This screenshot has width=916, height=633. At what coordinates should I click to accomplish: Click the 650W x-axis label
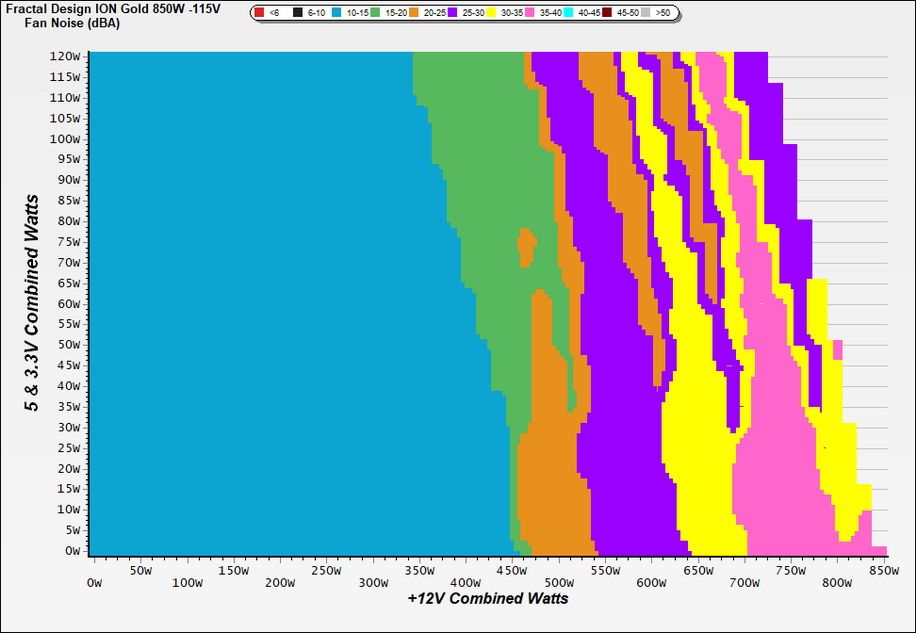click(x=698, y=571)
